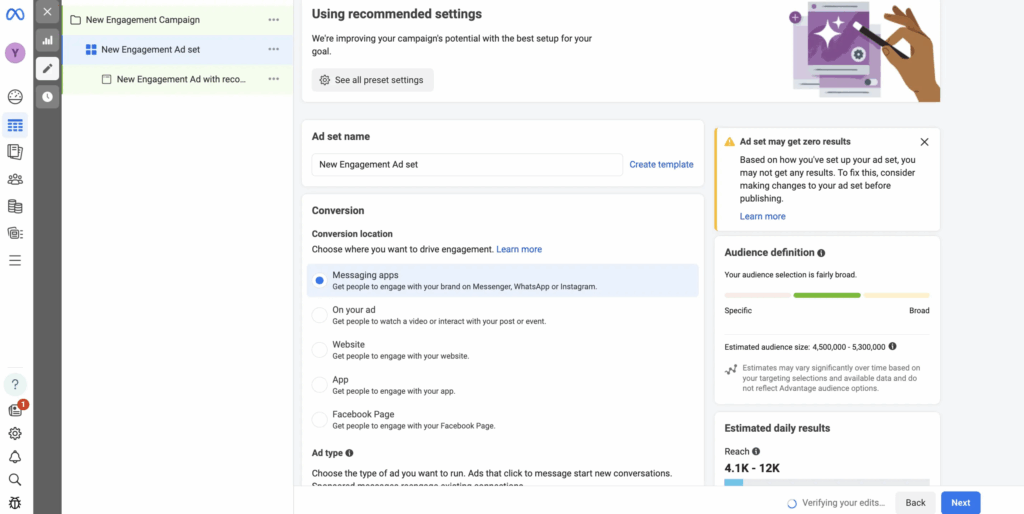Click the Next button
1024x514 pixels.
point(960,502)
